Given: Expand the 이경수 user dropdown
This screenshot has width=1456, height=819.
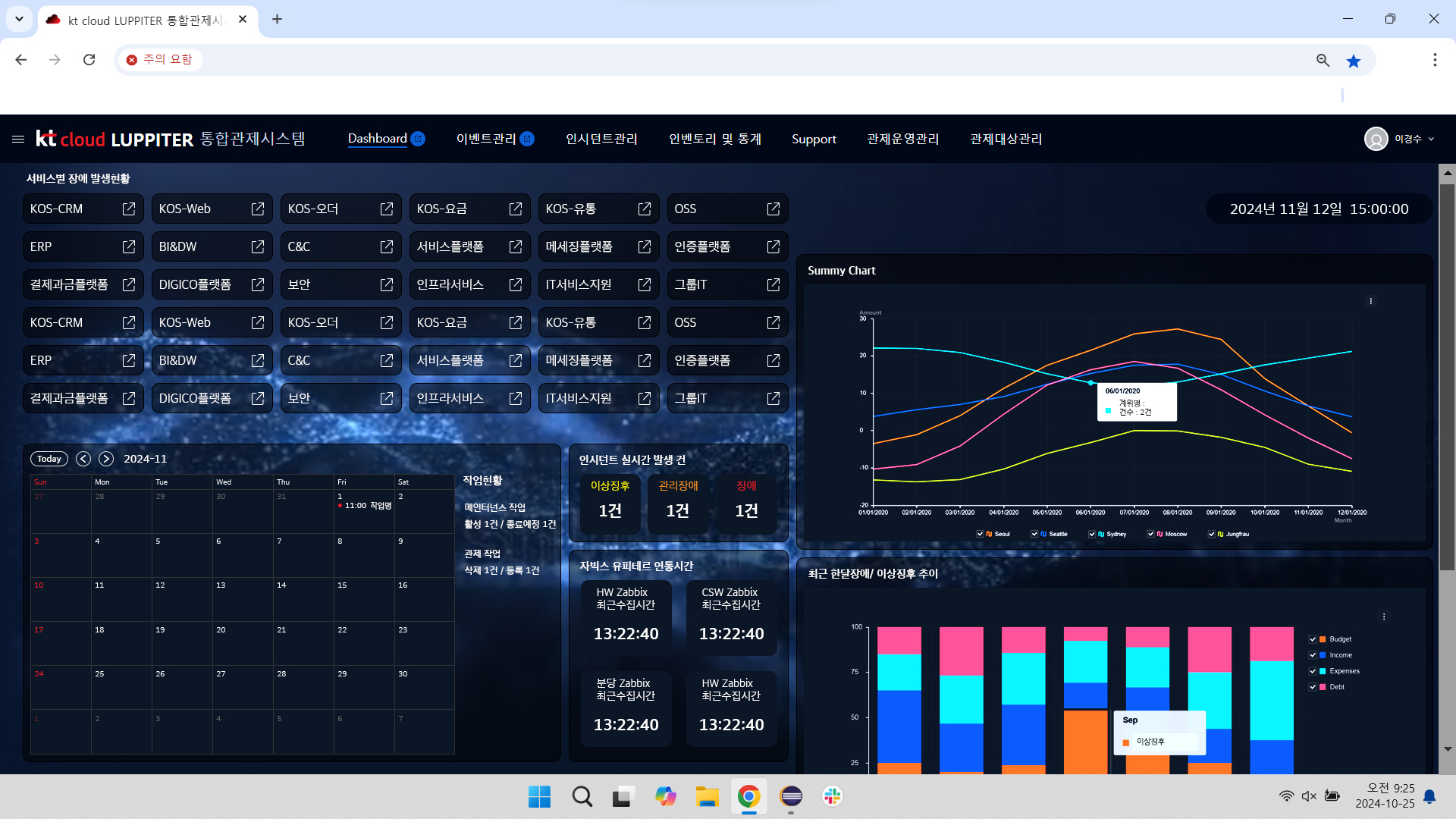Looking at the screenshot, I should [x=1431, y=139].
